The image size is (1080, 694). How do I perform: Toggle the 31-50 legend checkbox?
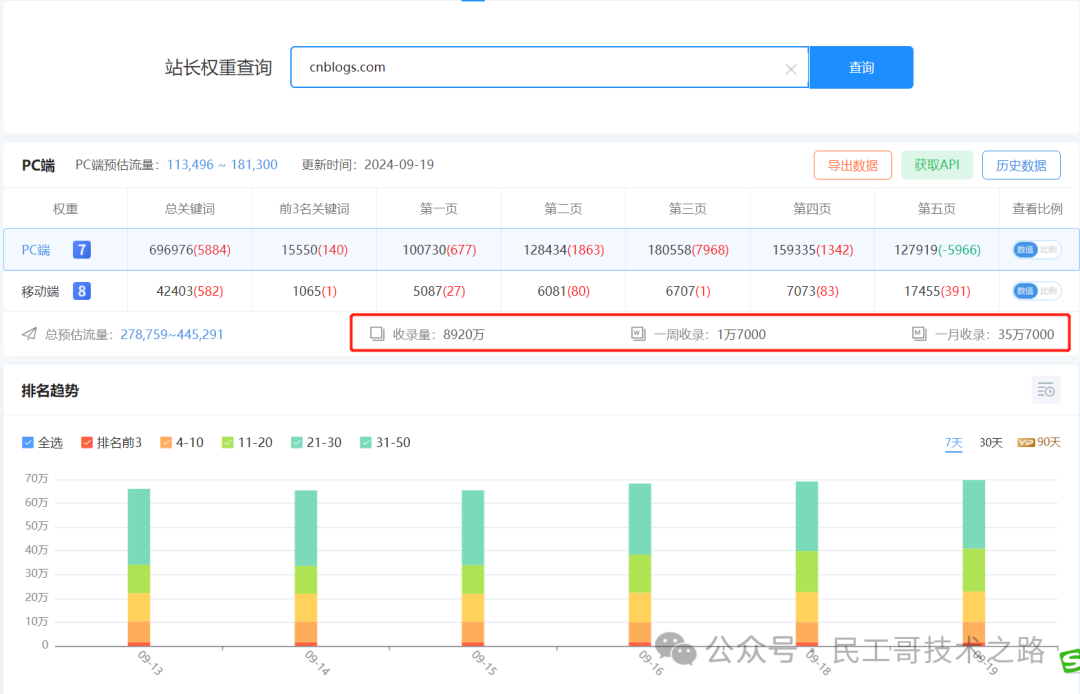366,443
